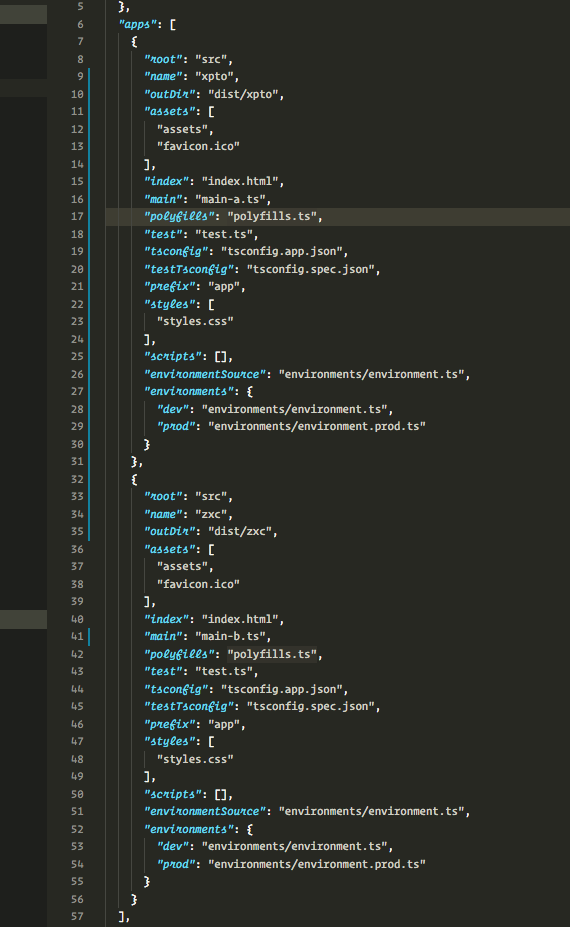The height and width of the screenshot is (927, 570).
Task: Click the "favicon.ico" entry on line 13
Action: click(x=198, y=146)
